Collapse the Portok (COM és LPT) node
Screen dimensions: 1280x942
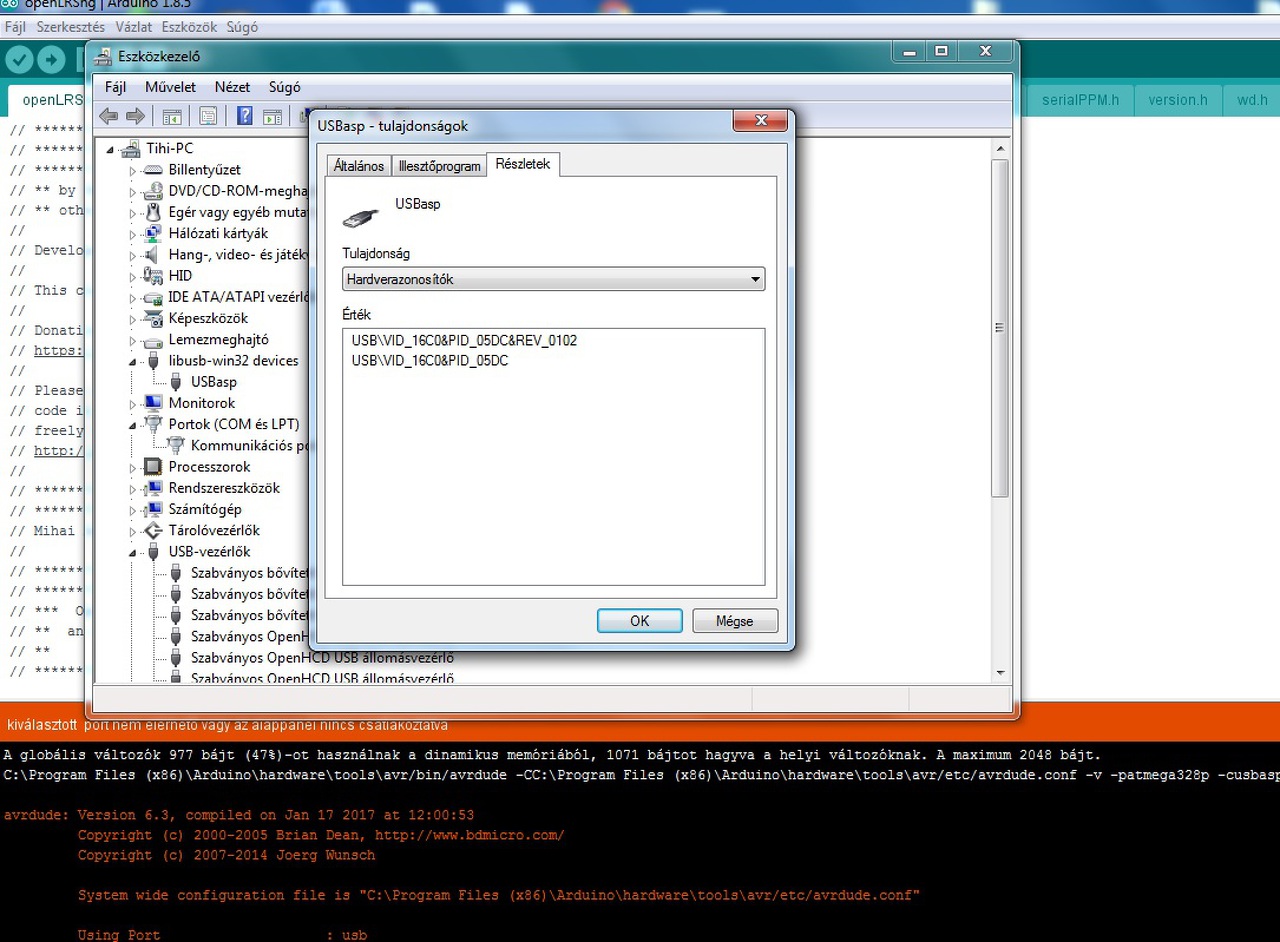[x=132, y=424]
